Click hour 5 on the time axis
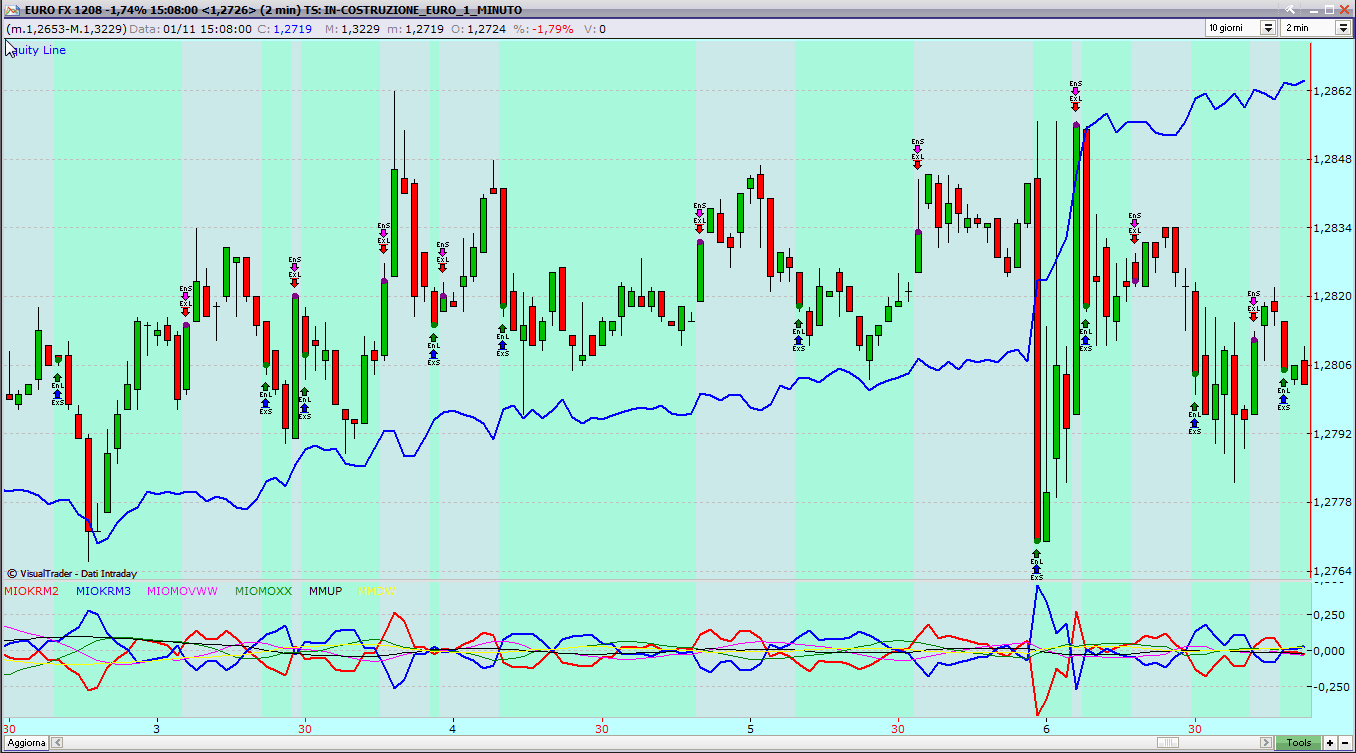 tap(749, 728)
